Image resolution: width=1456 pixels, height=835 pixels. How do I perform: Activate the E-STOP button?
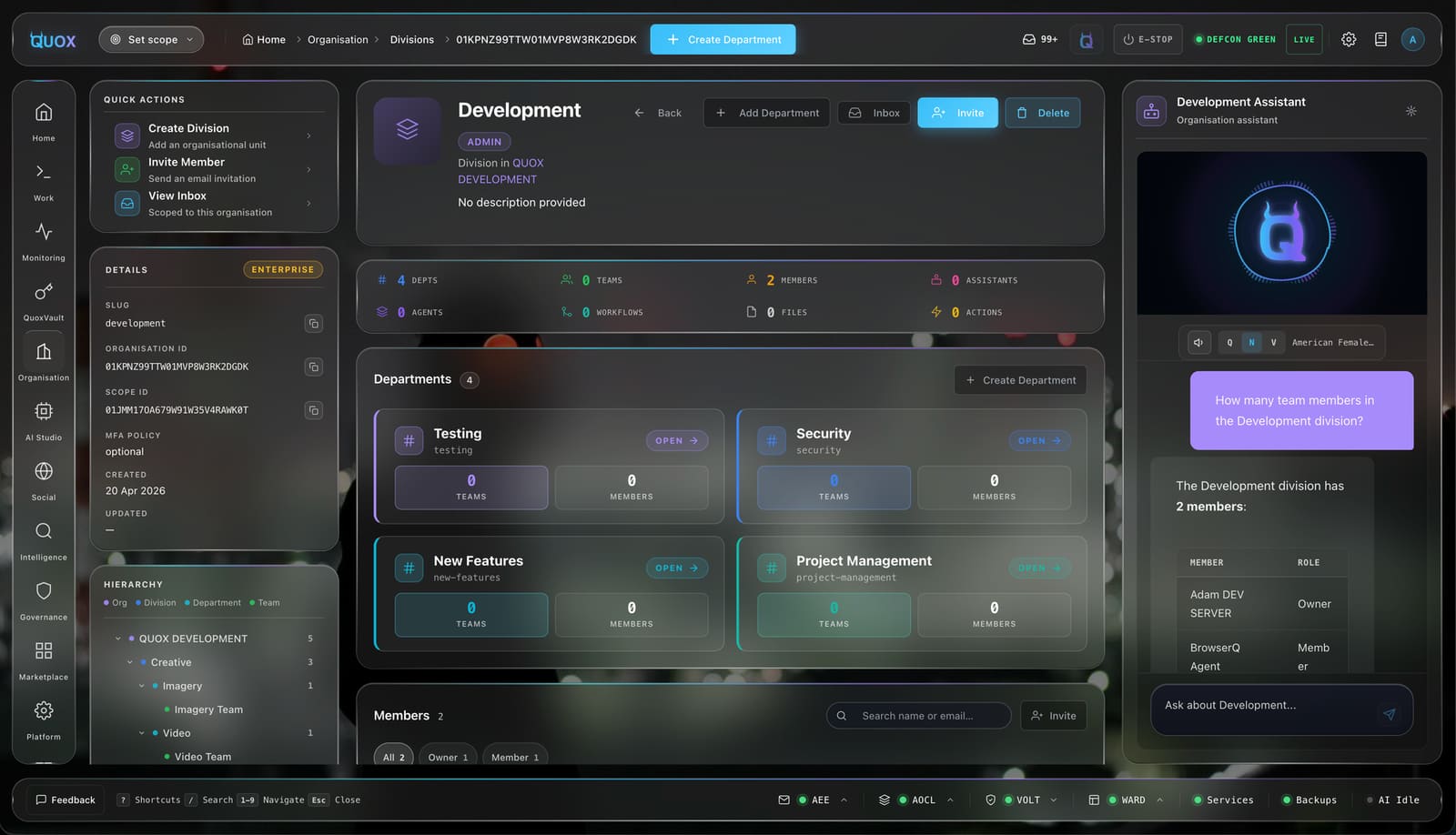[1148, 40]
